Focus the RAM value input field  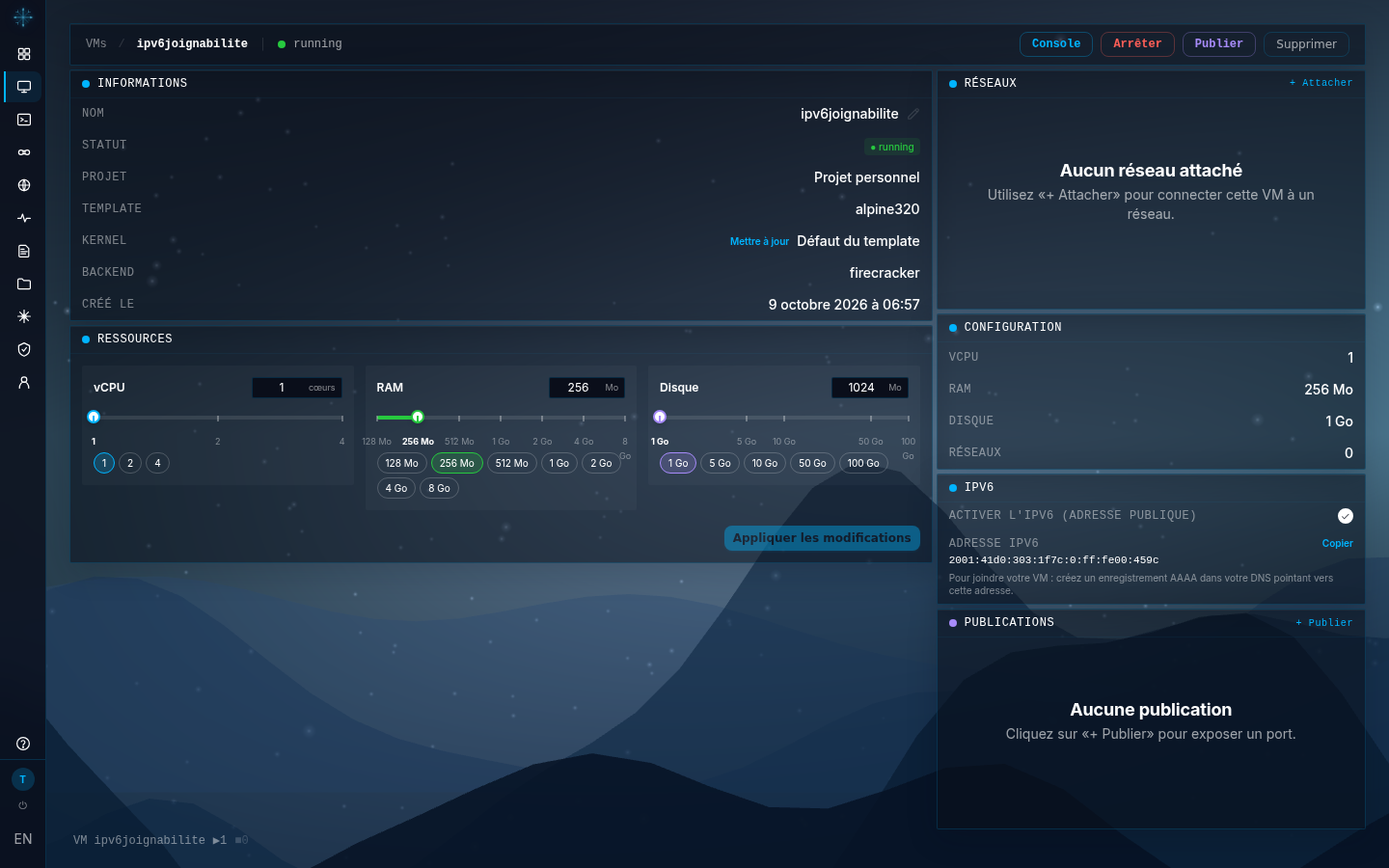pos(586,388)
